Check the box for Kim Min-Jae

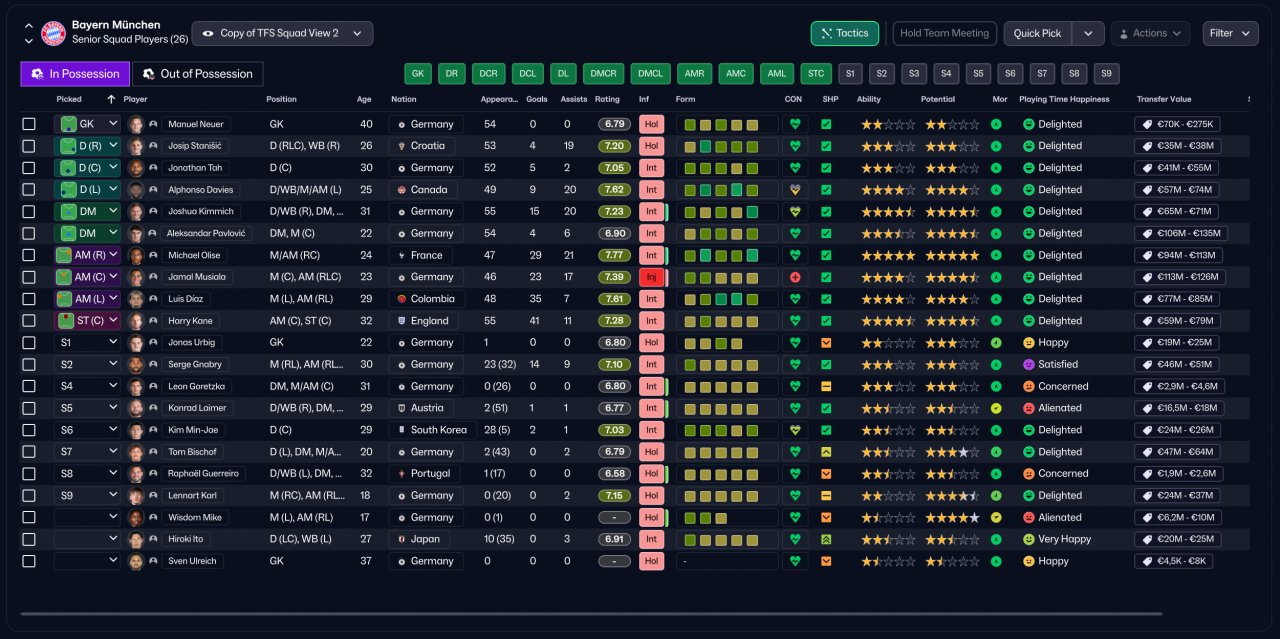29,430
